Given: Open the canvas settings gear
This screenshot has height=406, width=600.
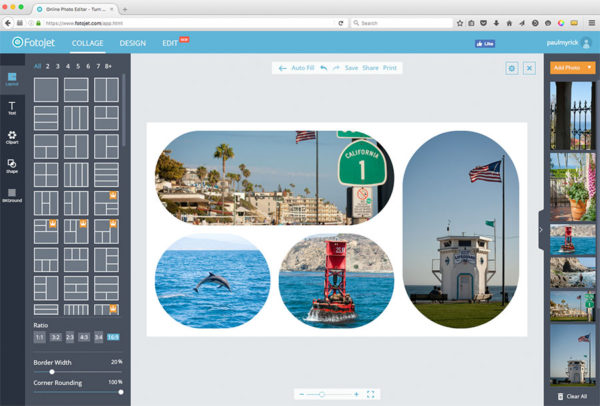Looking at the screenshot, I should [x=512, y=68].
